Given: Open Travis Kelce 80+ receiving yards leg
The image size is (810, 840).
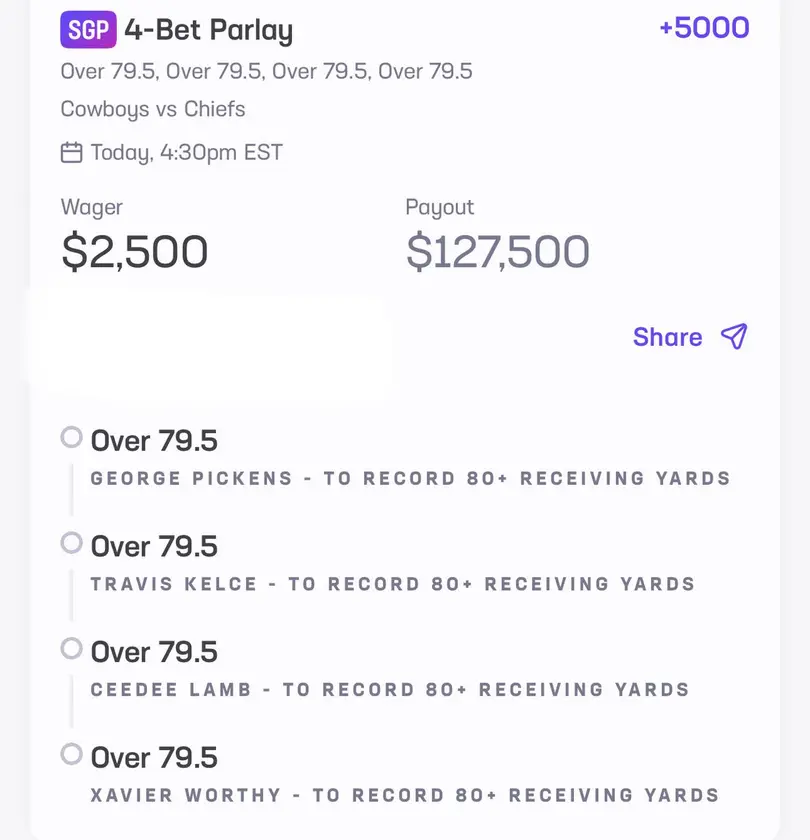Looking at the screenshot, I should point(392,584).
